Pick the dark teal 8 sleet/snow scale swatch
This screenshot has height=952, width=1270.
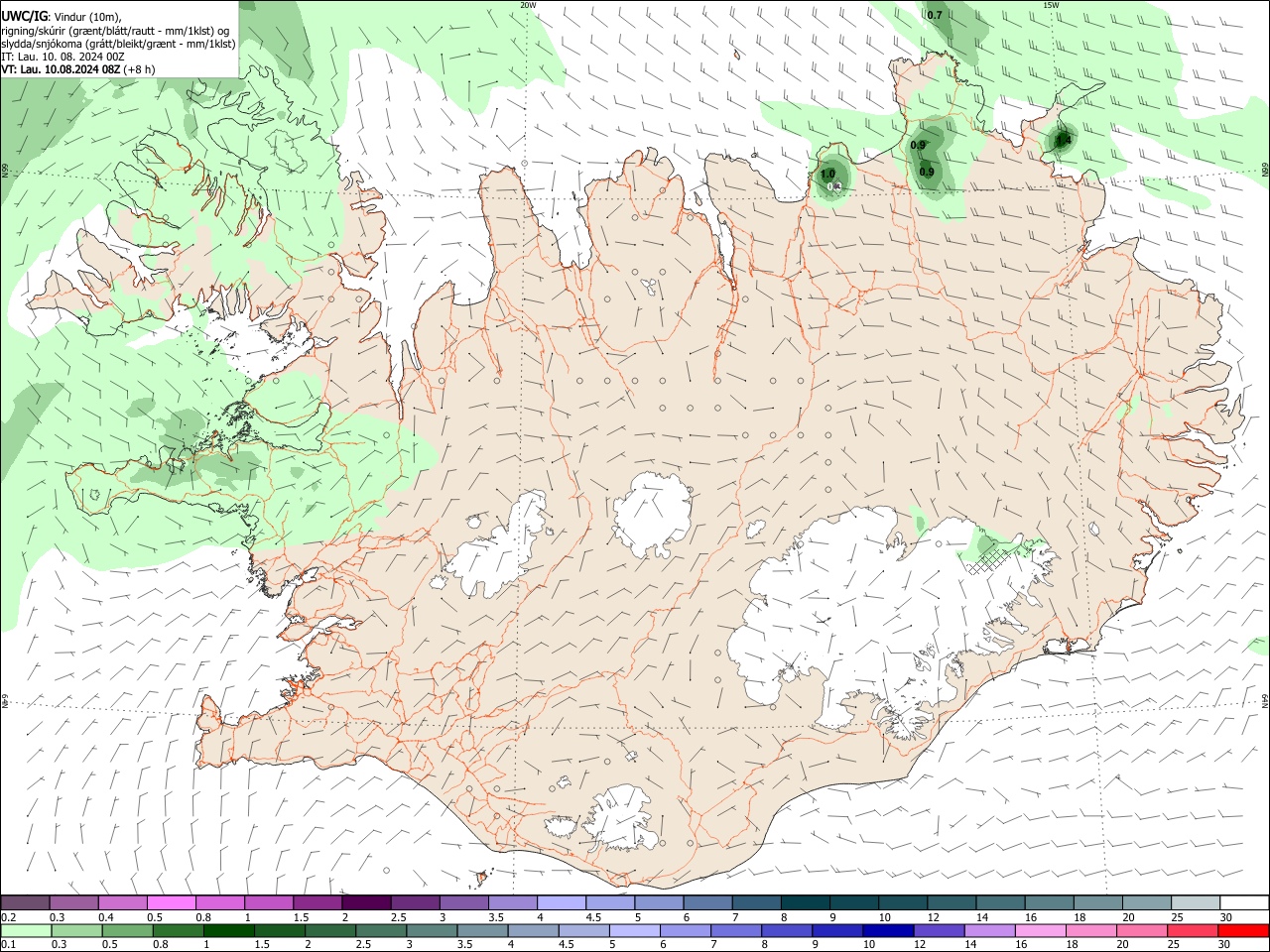tap(806, 902)
